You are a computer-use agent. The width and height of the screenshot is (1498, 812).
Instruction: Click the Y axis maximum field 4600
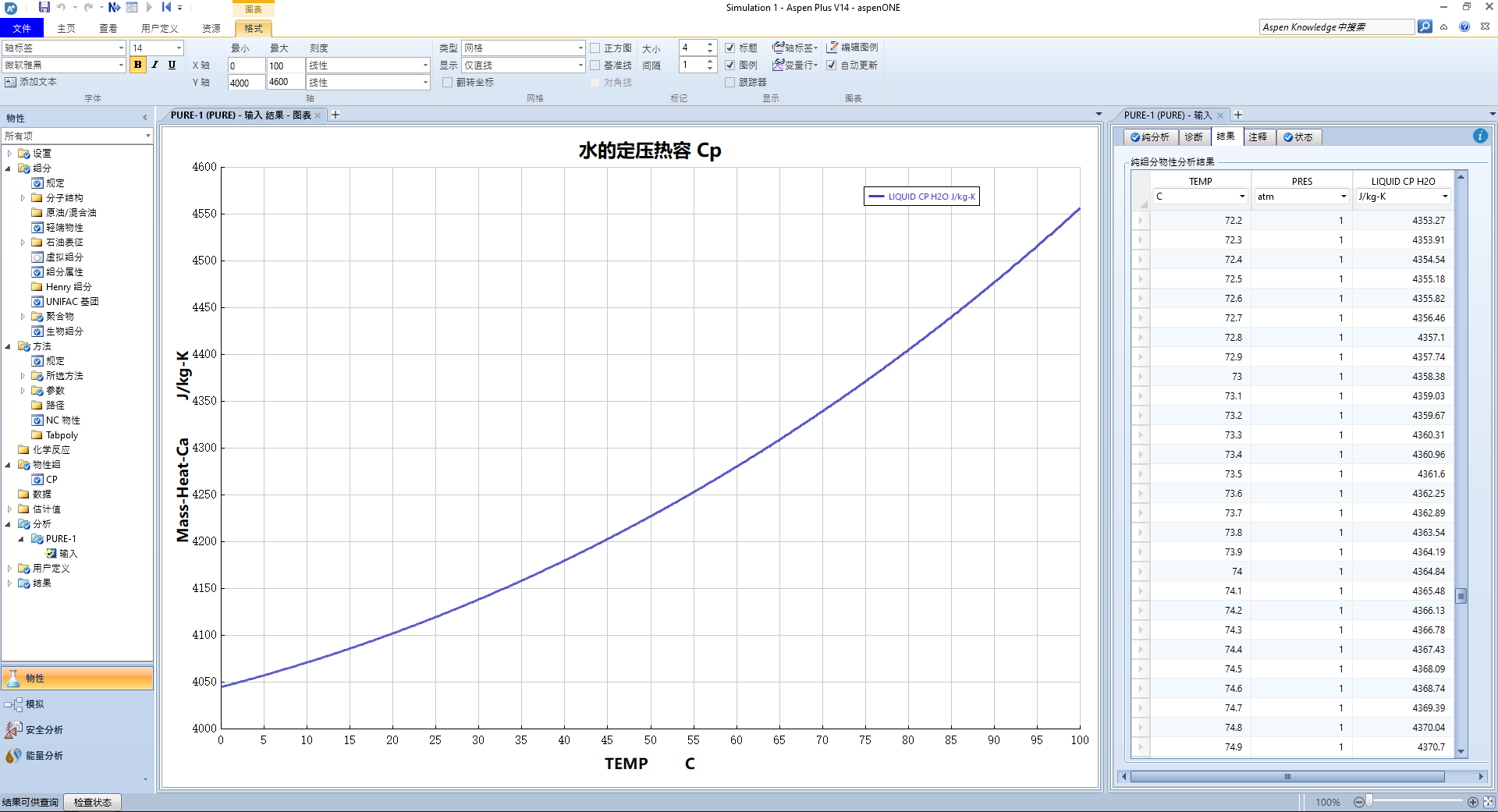[x=286, y=82]
